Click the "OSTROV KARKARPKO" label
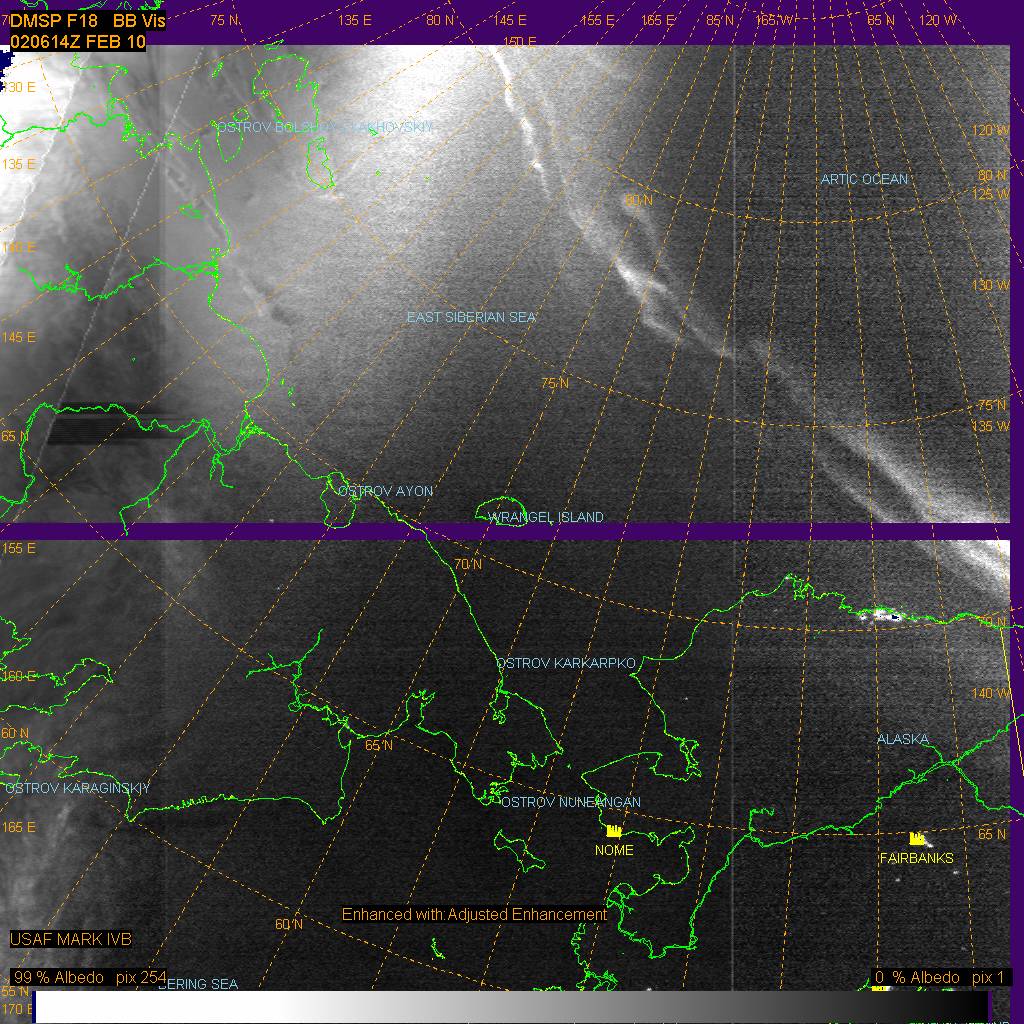Image resolution: width=1024 pixels, height=1024 pixels. click(x=566, y=664)
